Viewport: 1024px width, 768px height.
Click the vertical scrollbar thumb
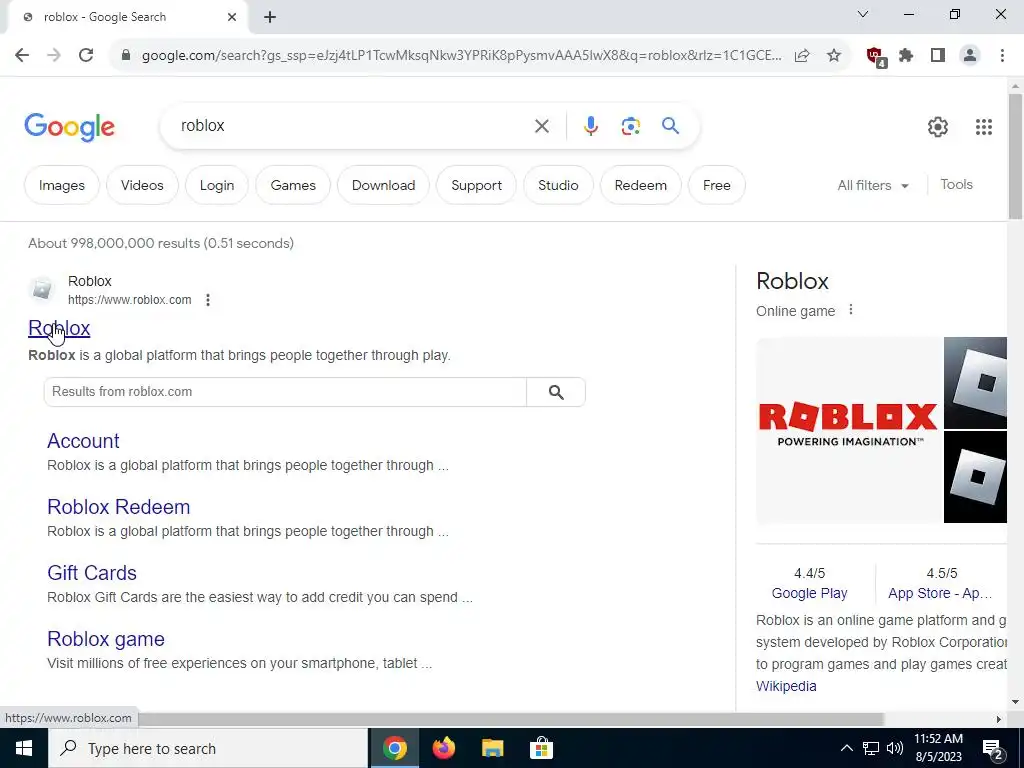point(1016,155)
